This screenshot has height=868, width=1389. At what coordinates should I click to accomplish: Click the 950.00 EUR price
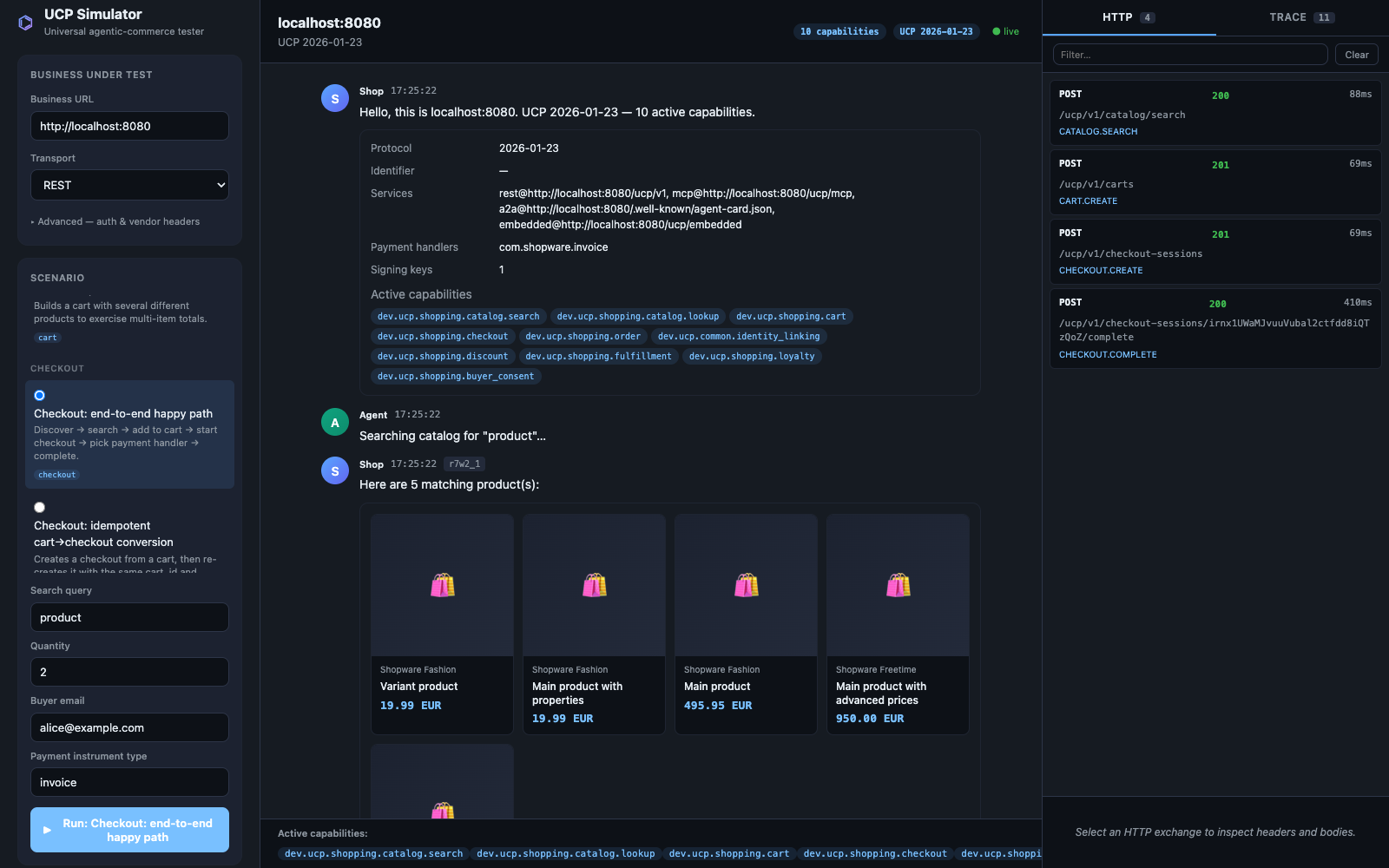[870, 719]
